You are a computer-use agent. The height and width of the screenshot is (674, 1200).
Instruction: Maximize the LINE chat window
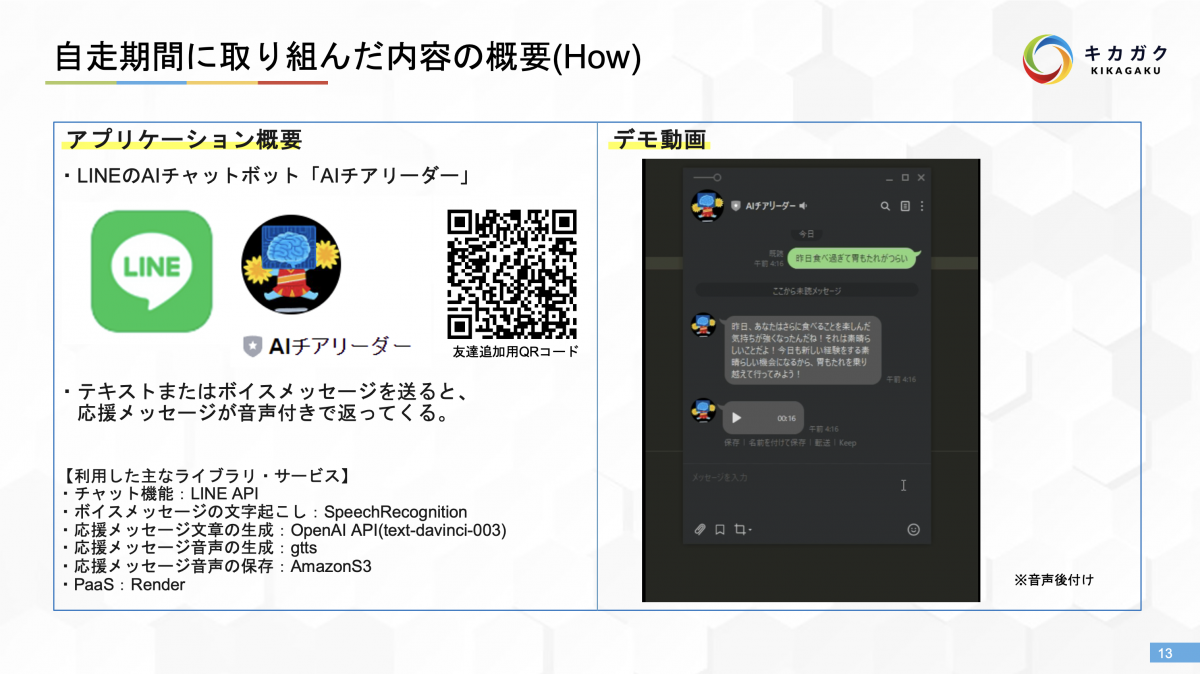[x=905, y=178]
